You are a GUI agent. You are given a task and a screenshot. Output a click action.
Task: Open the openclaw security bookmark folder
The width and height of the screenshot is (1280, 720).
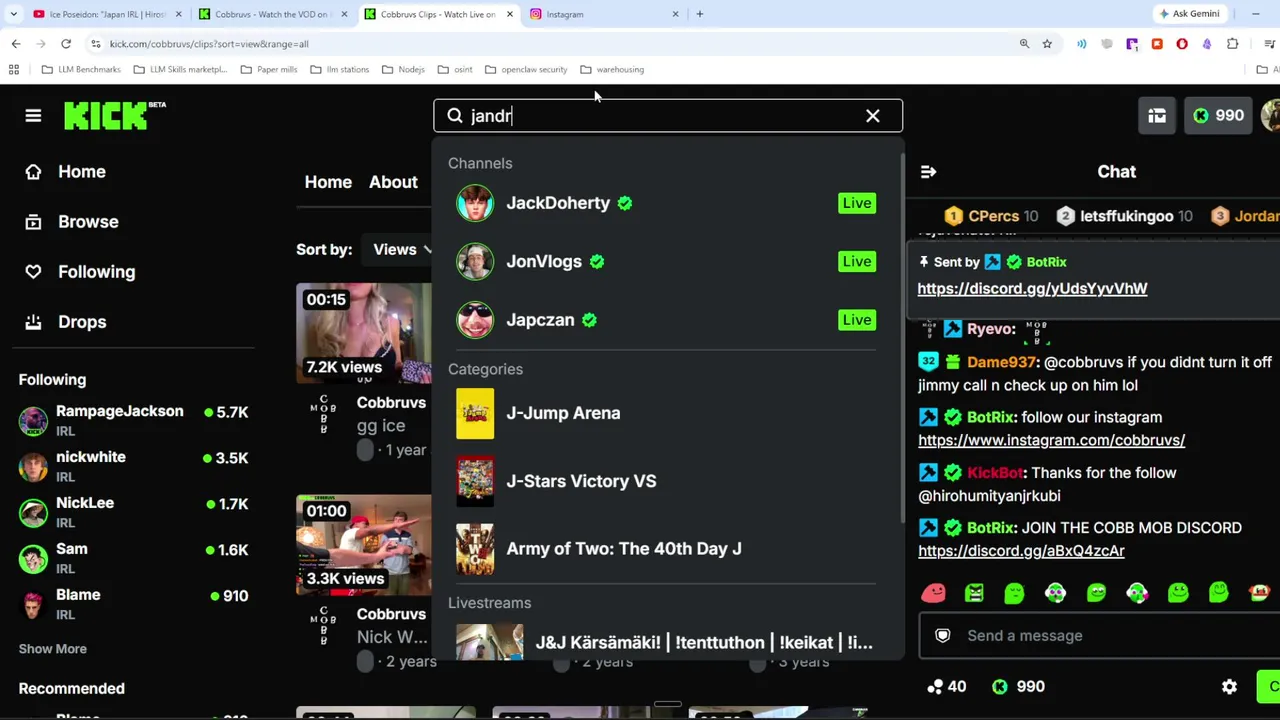(526, 70)
